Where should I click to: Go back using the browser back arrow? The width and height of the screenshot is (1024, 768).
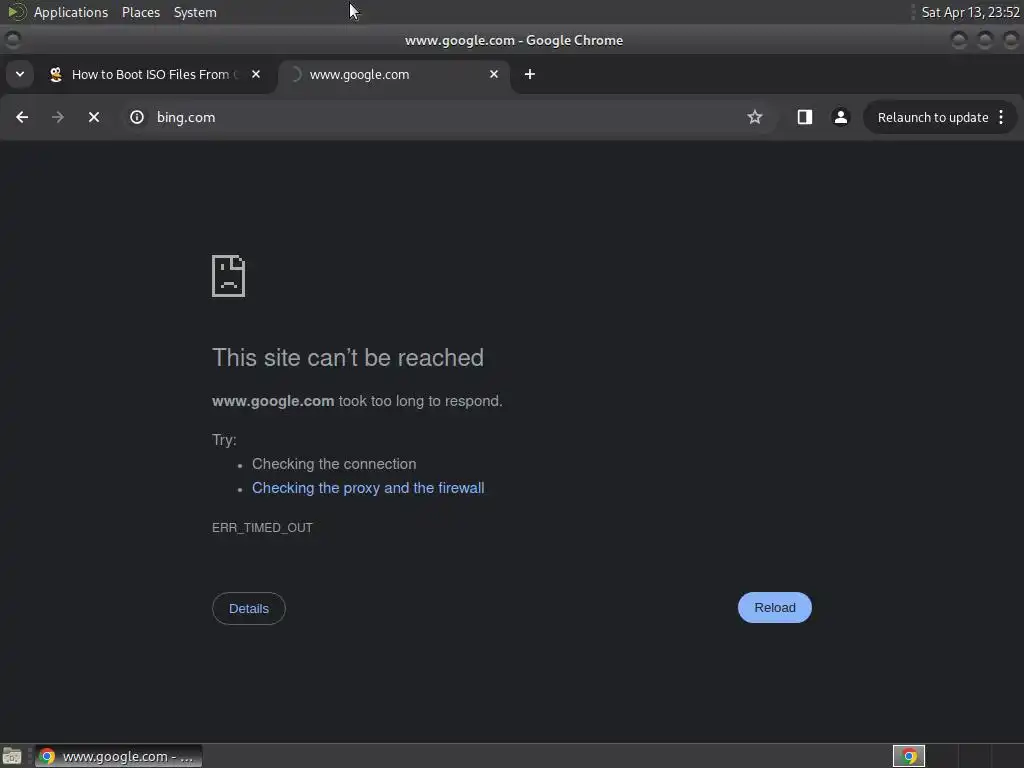click(x=22, y=117)
